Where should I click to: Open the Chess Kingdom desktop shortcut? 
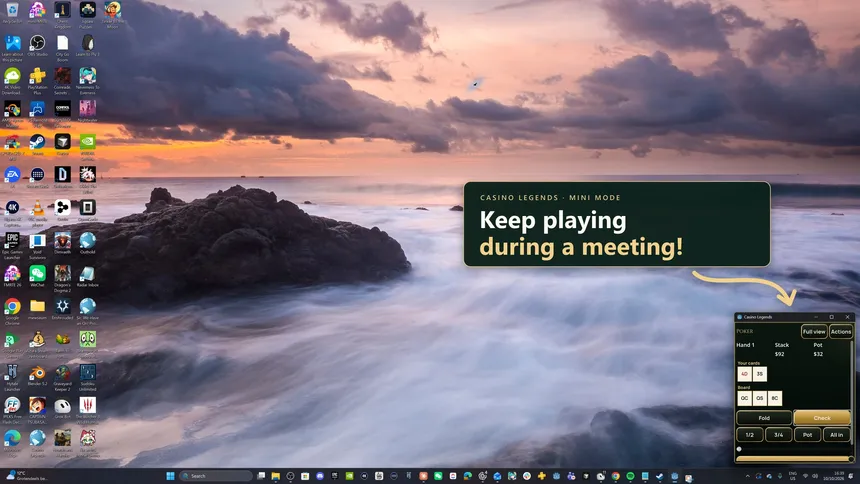pos(62,13)
